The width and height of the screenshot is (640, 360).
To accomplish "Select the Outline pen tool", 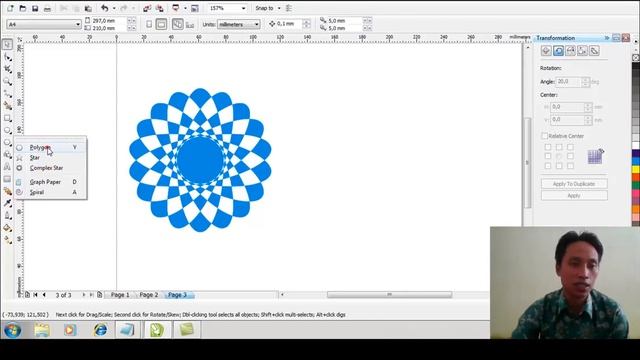I will pos(7,215).
